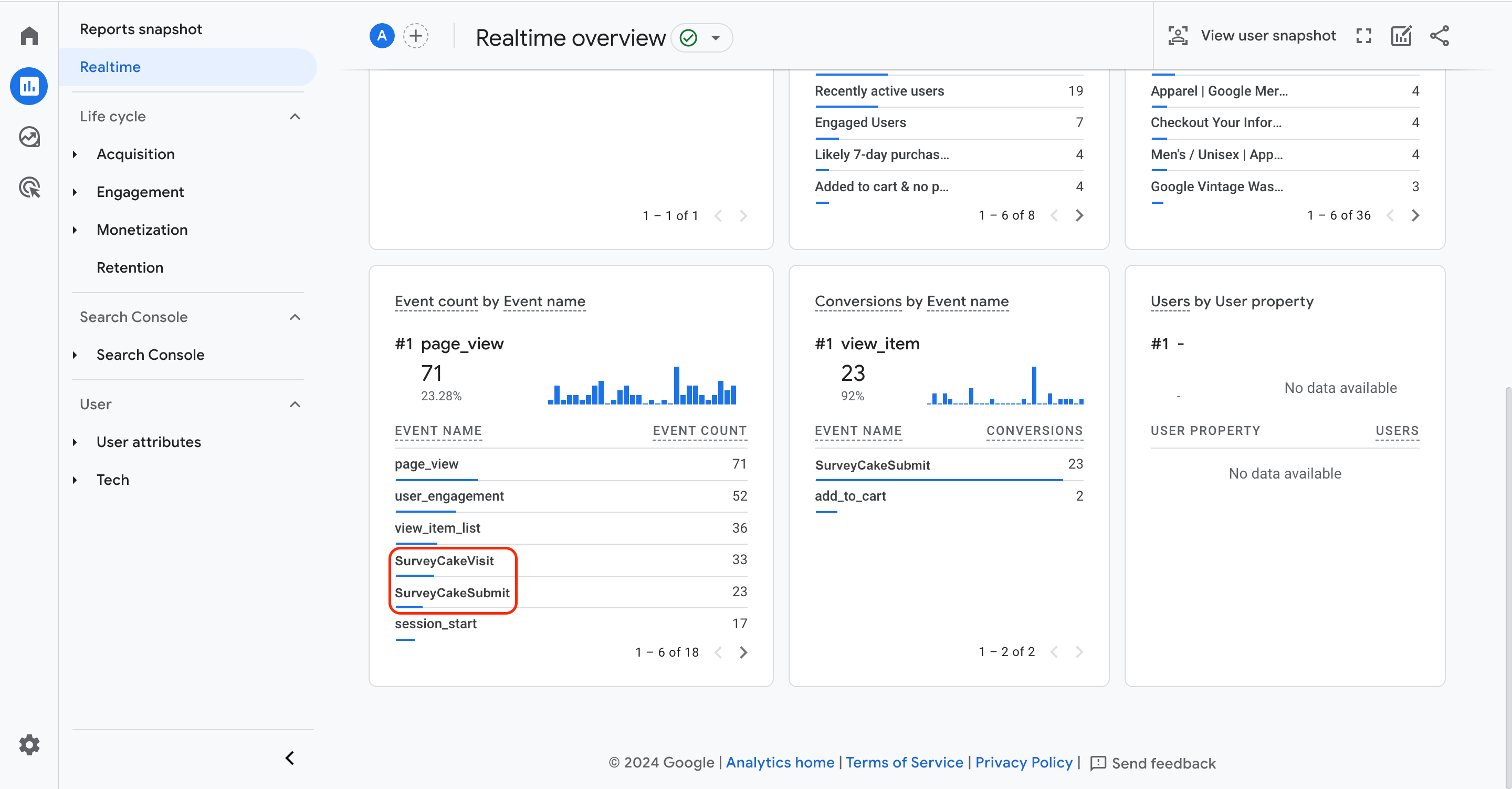Viewport: 1512px width, 789px height.
Task: Select the SurveyCakeVisit event row
Action: tap(571, 560)
